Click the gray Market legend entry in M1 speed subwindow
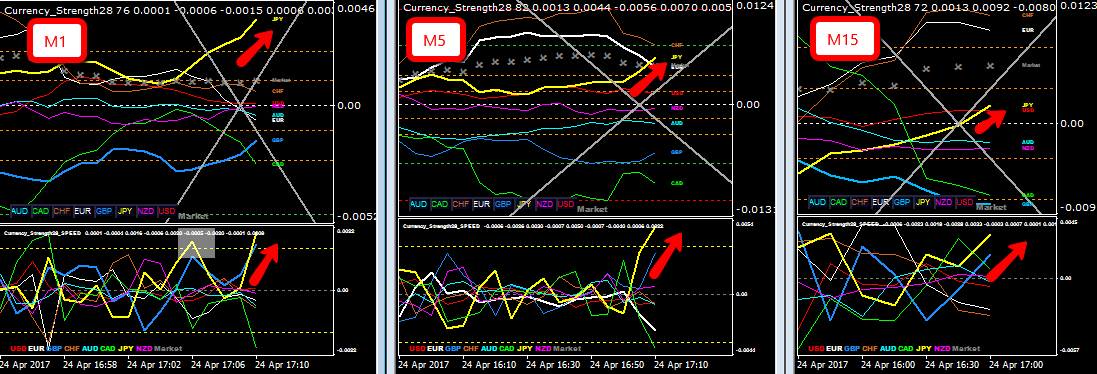Viewport: 1097px width, 374px height. 168,349
